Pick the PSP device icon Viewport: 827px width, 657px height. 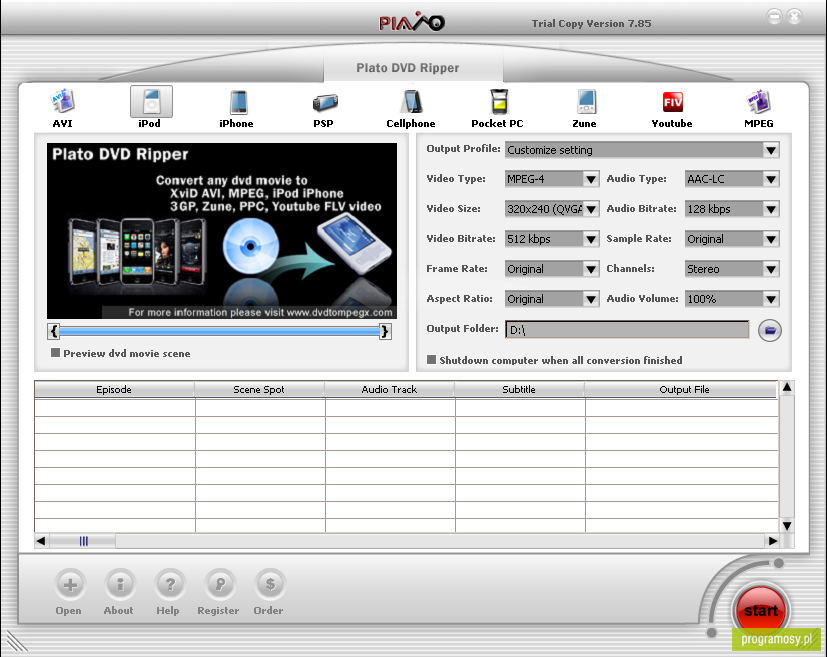pos(324,102)
